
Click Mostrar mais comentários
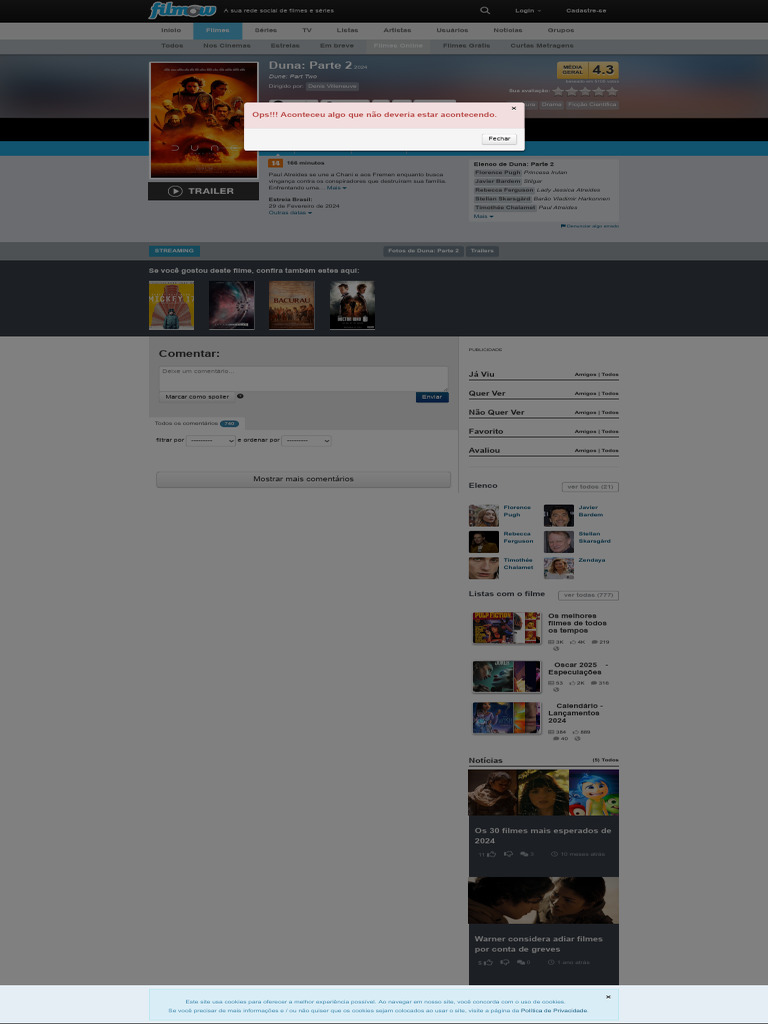[303, 479]
